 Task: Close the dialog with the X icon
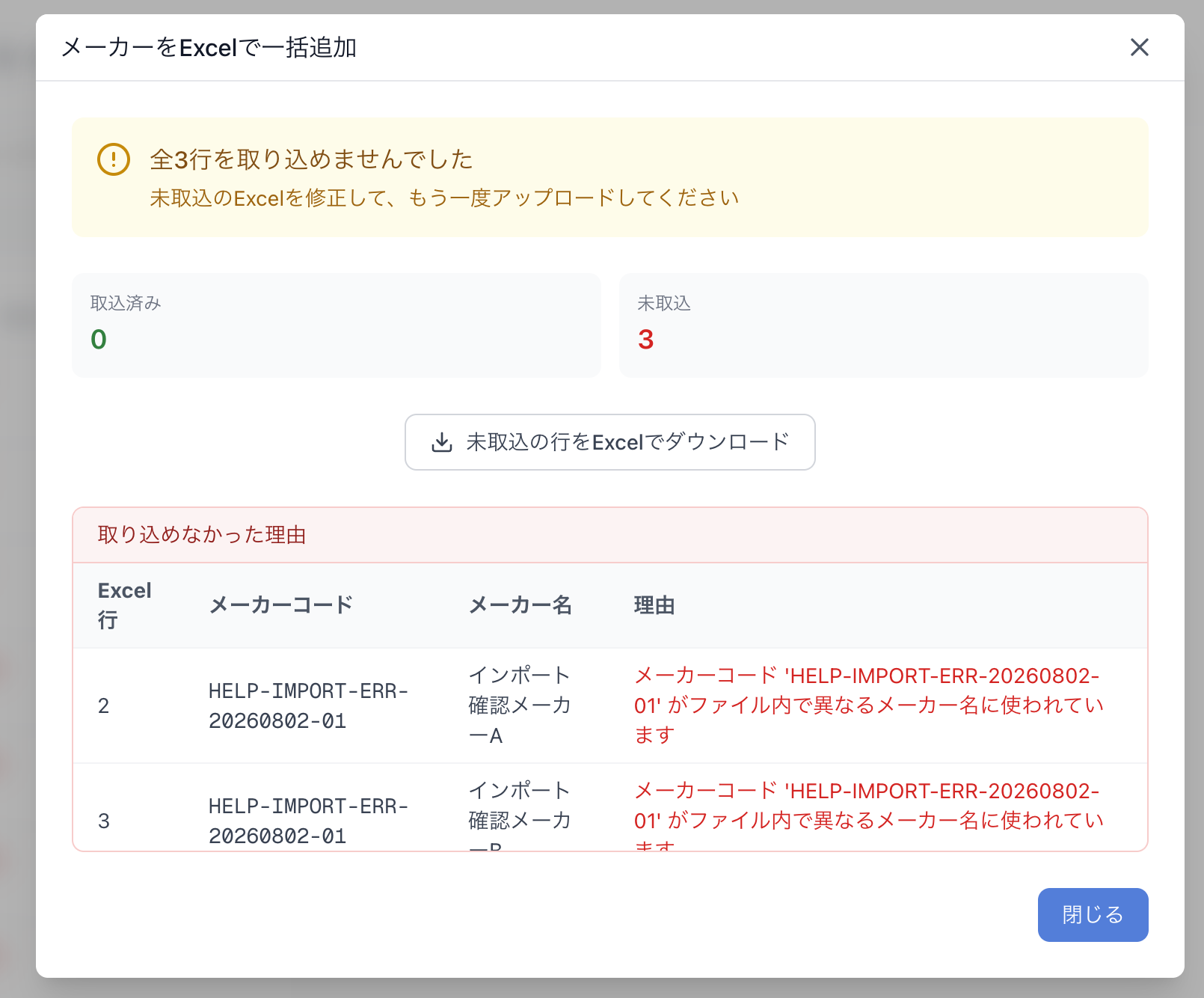[x=1139, y=47]
